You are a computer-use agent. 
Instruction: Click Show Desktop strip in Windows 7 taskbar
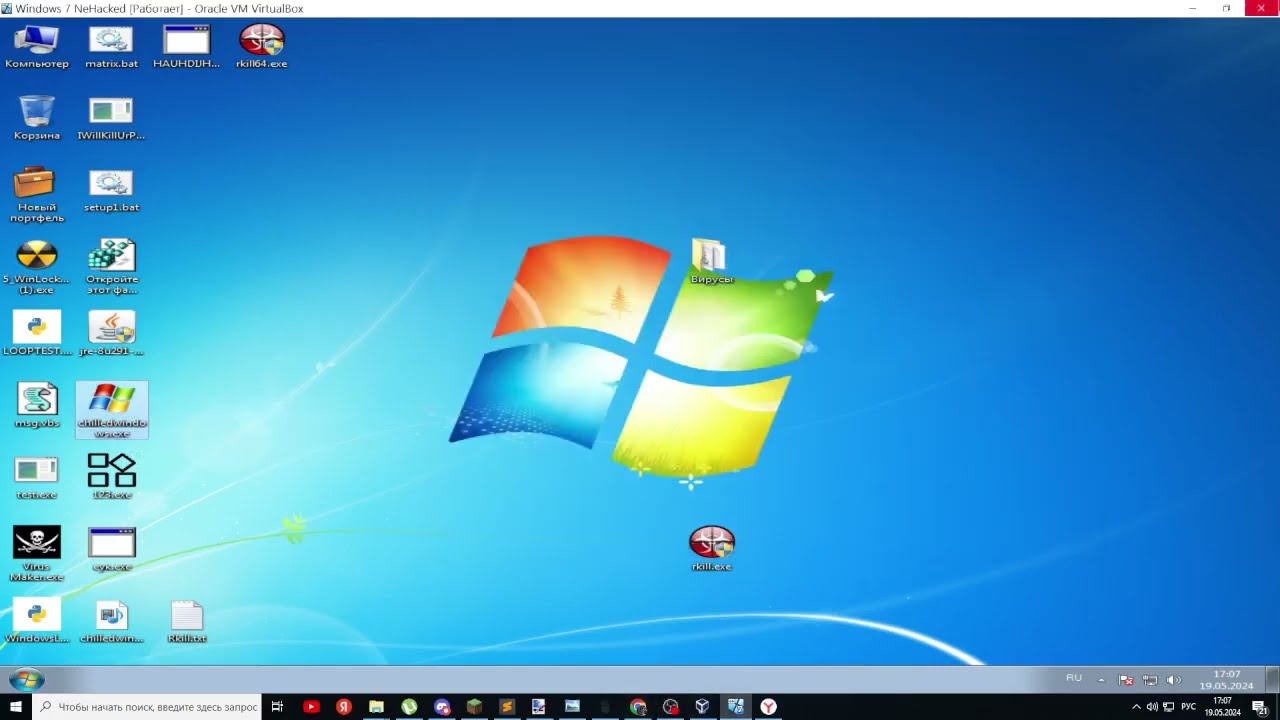1272,680
